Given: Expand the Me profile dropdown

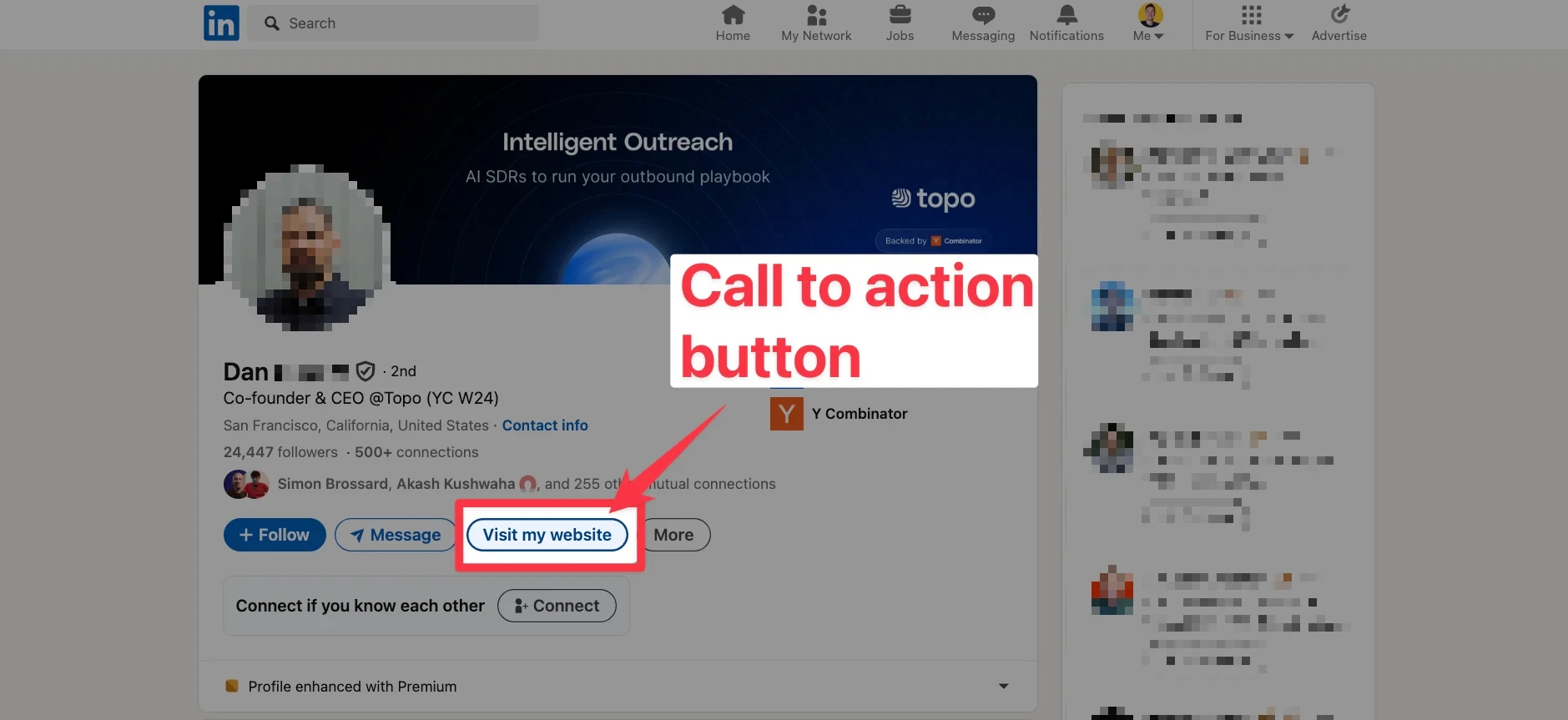Looking at the screenshot, I should tap(1149, 23).
